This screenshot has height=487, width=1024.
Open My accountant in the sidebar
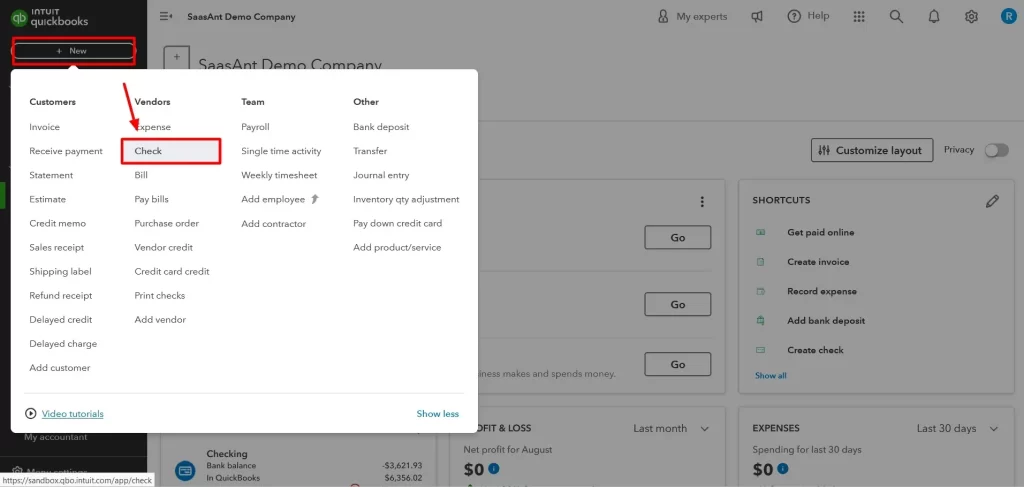point(56,437)
